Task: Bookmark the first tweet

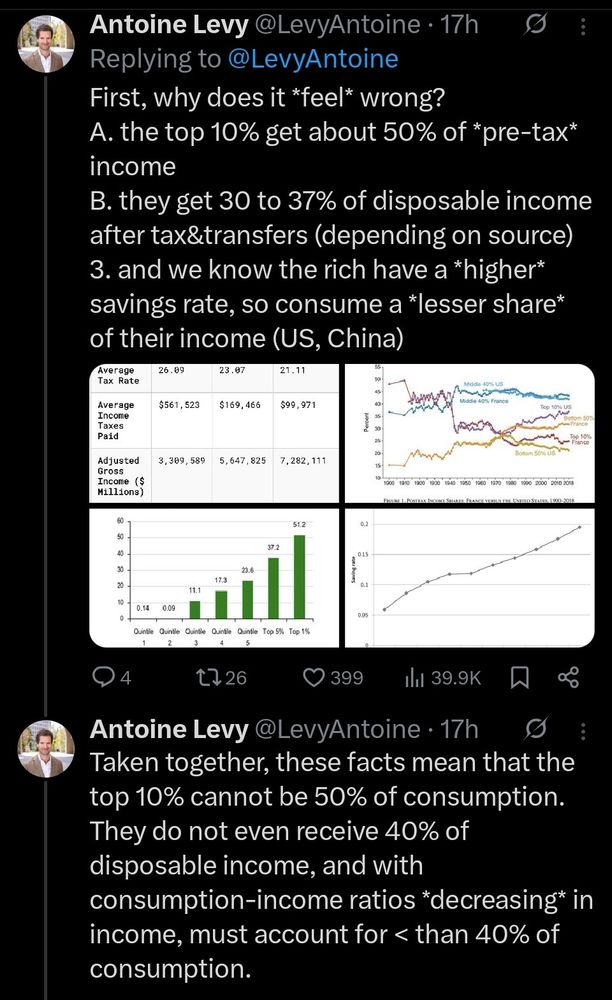Action: (x=520, y=677)
